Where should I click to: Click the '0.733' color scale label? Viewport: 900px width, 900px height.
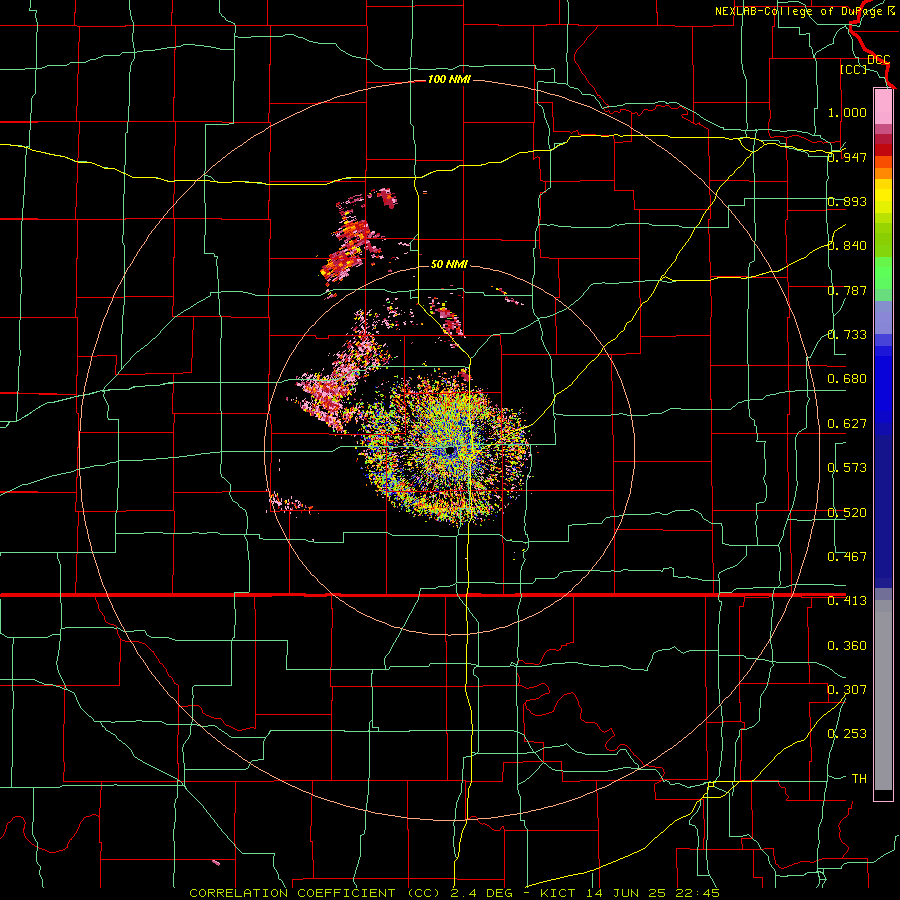pyautogui.click(x=847, y=334)
